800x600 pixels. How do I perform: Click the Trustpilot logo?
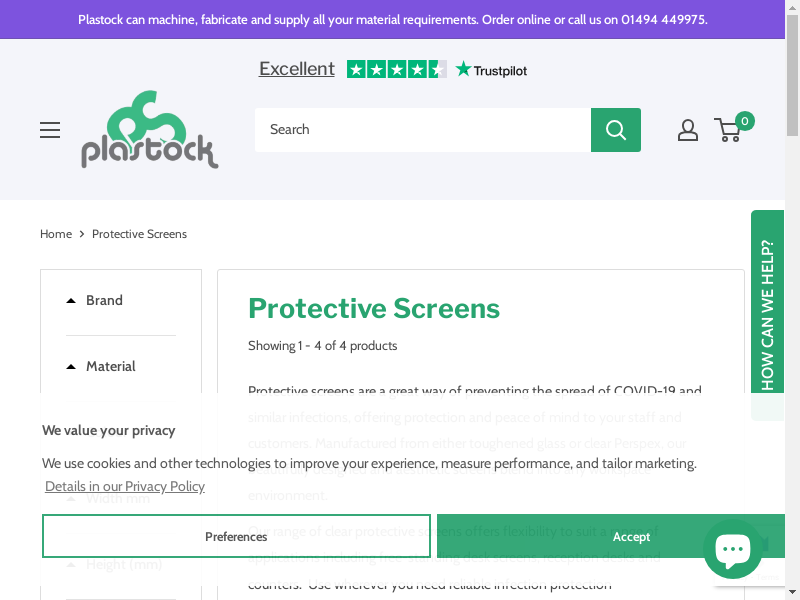[x=491, y=70]
